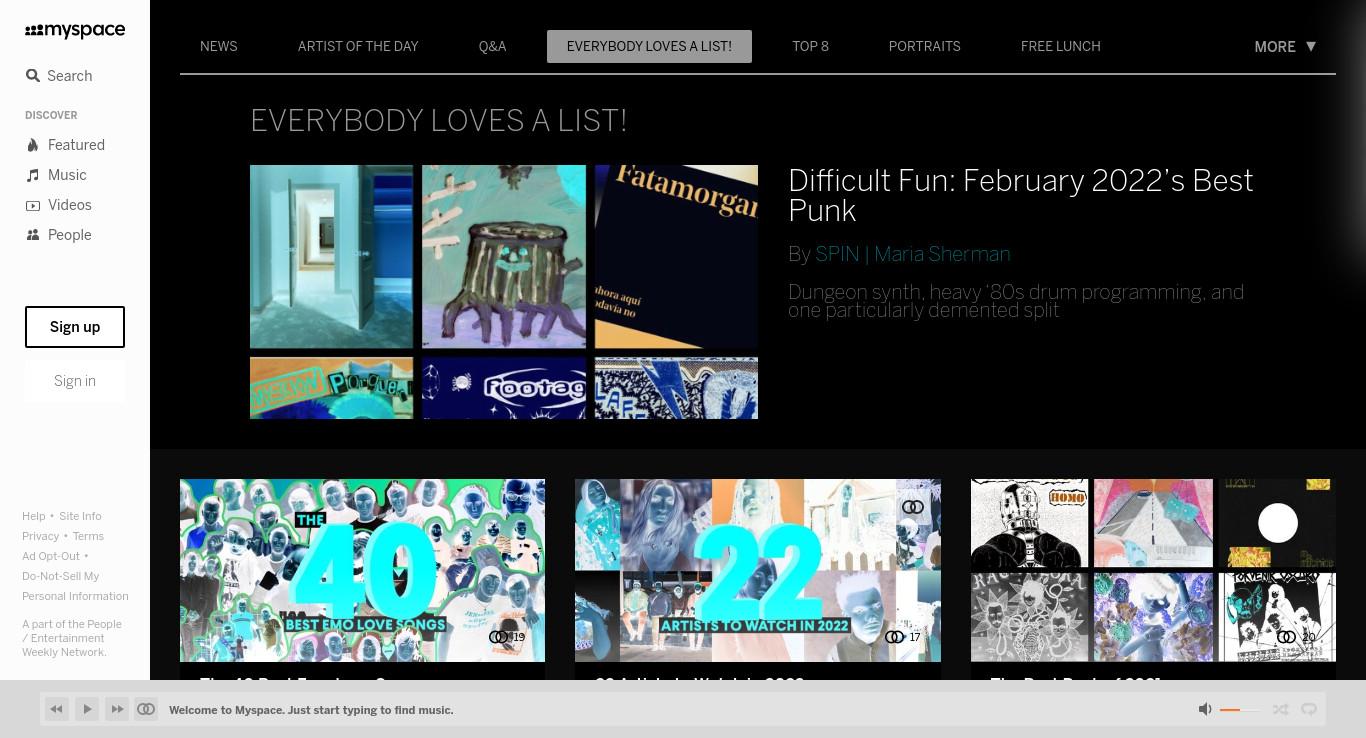This screenshot has width=1366, height=738.
Task: Adjust the volume slider
Action: point(1240,709)
